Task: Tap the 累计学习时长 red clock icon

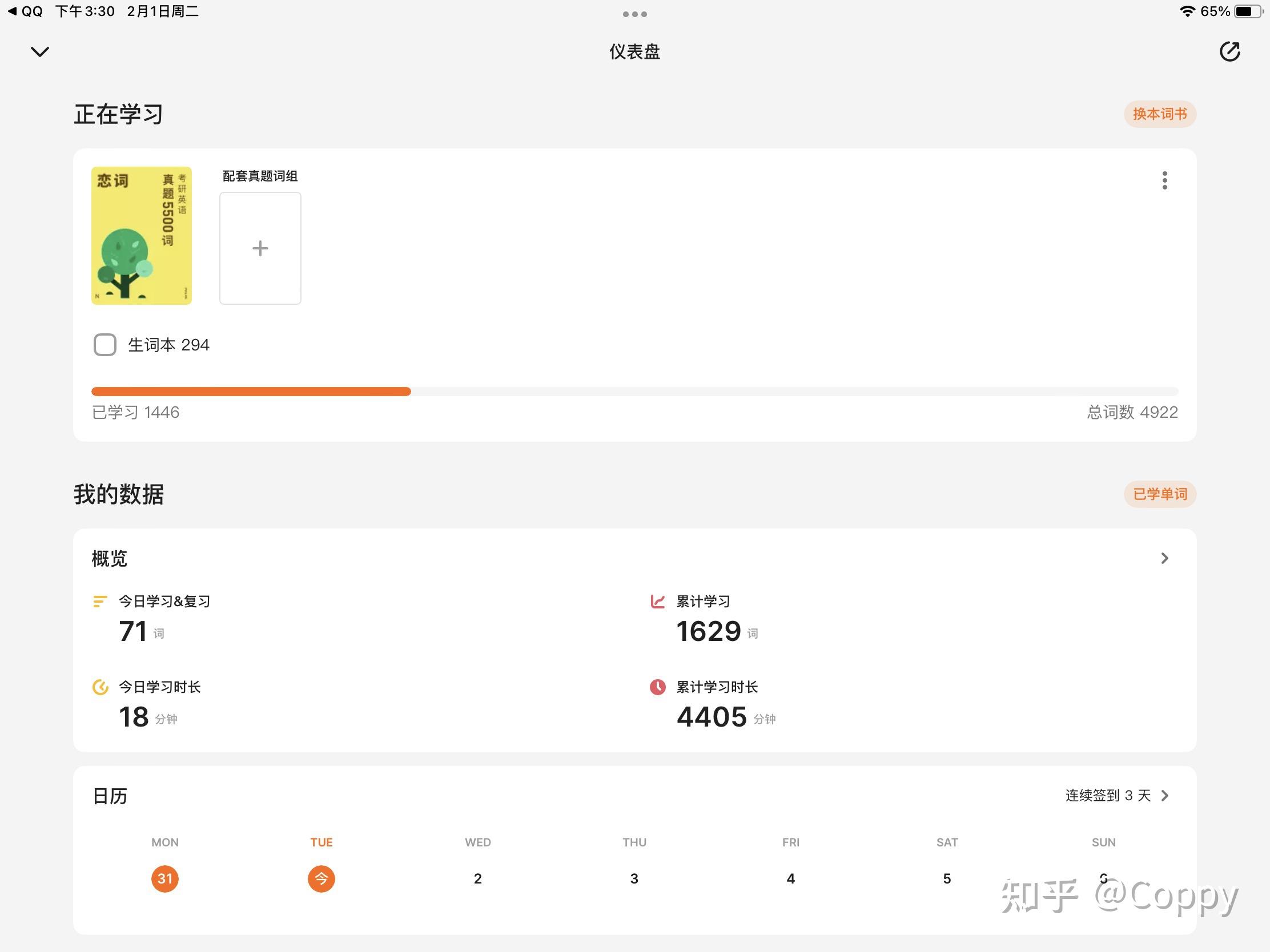Action: (x=657, y=687)
